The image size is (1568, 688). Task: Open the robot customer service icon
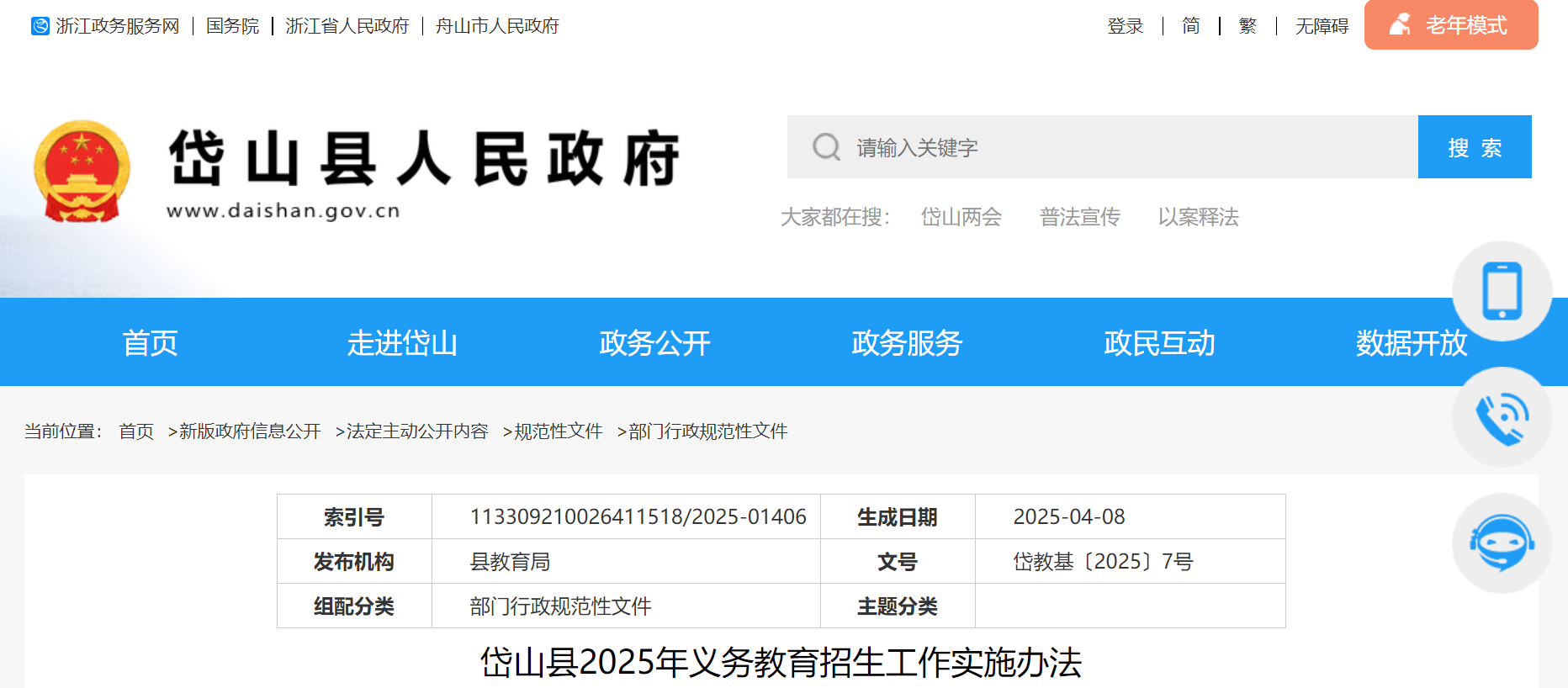1502,543
